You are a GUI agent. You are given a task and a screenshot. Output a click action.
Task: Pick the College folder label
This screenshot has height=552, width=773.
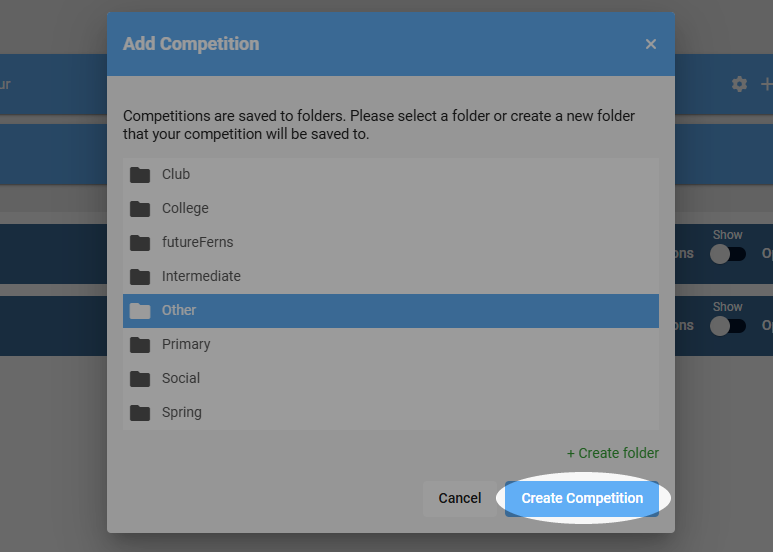coord(185,208)
